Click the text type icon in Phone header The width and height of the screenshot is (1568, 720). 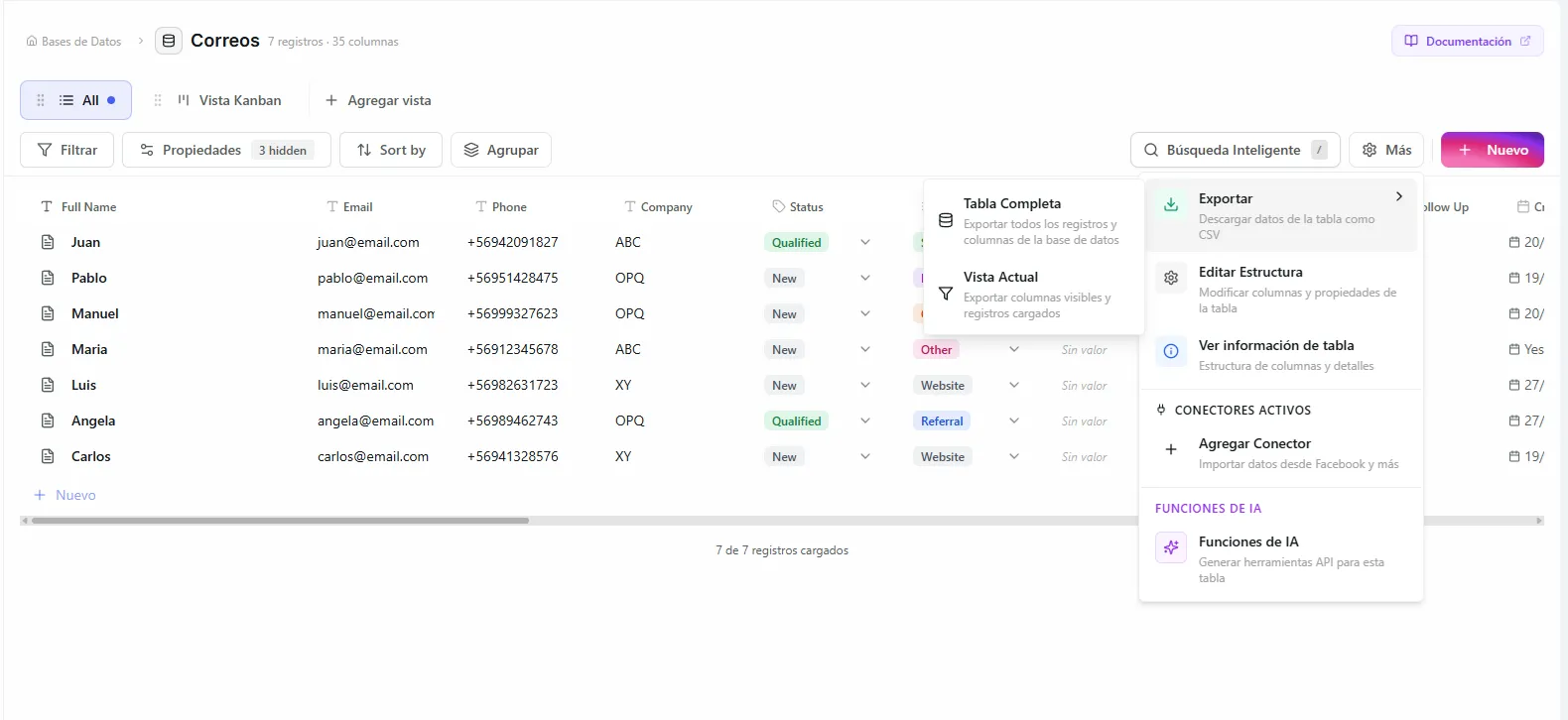click(481, 206)
